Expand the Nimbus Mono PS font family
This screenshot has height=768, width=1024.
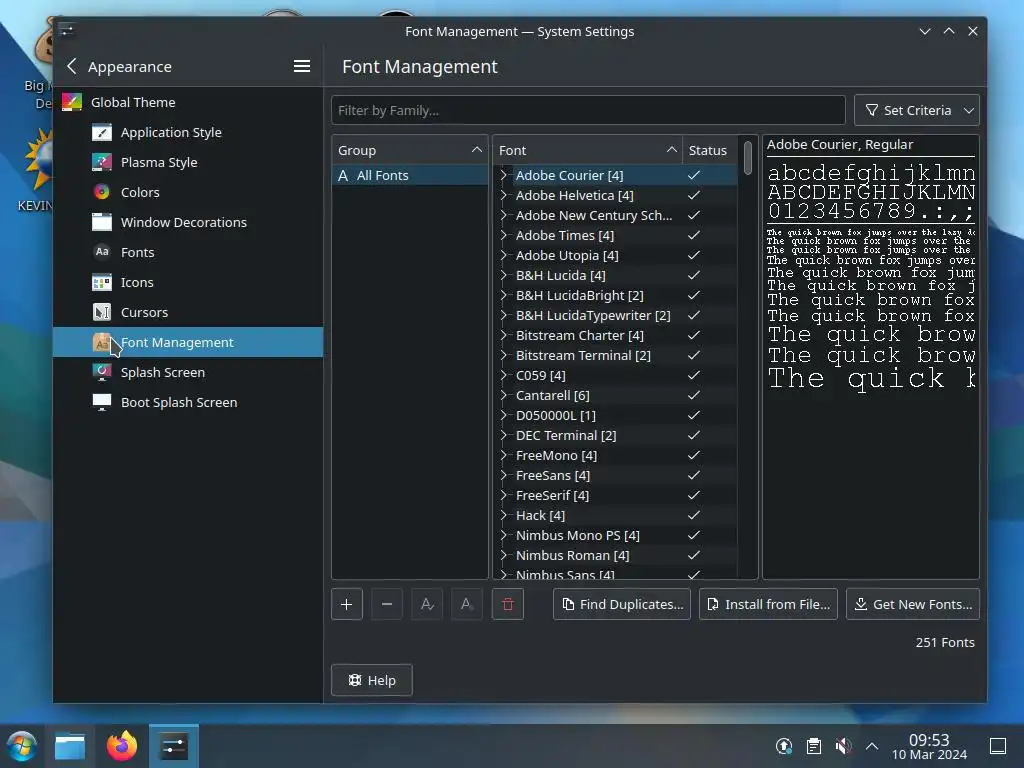coord(504,536)
